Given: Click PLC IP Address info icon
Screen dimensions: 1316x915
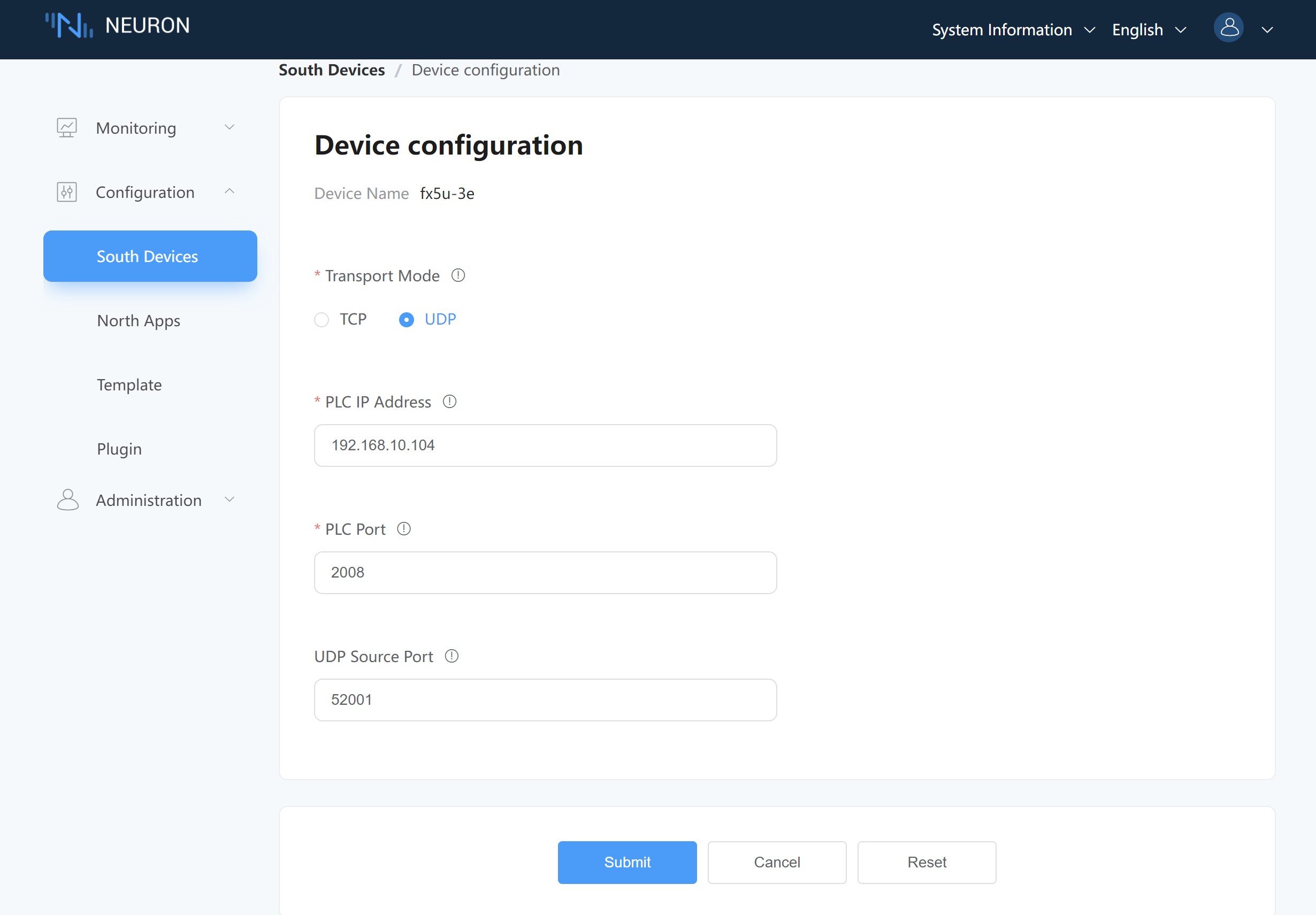Looking at the screenshot, I should pyautogui.click(x=449, y=402).
